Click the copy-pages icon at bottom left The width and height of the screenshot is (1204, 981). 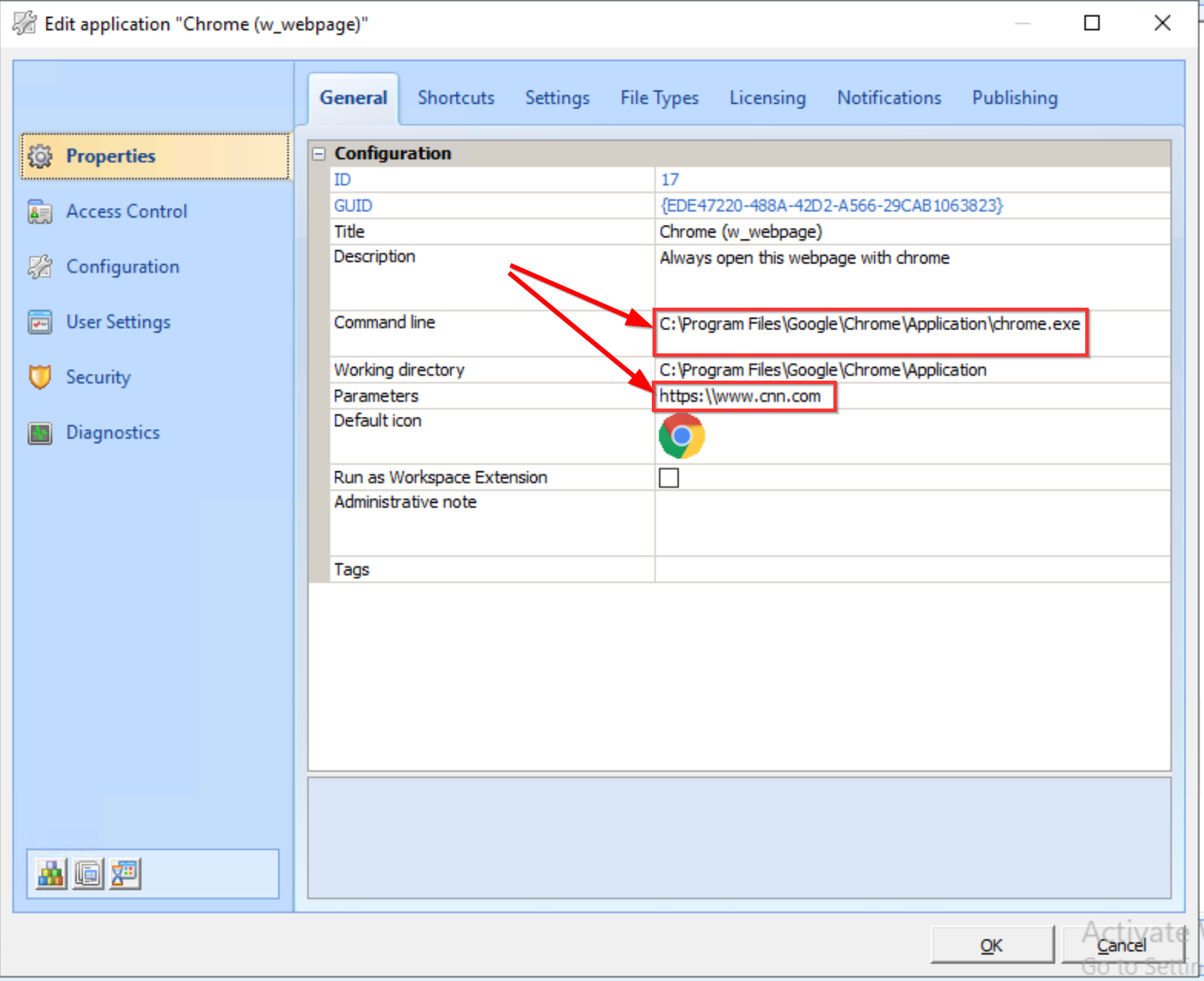[87, 873]
